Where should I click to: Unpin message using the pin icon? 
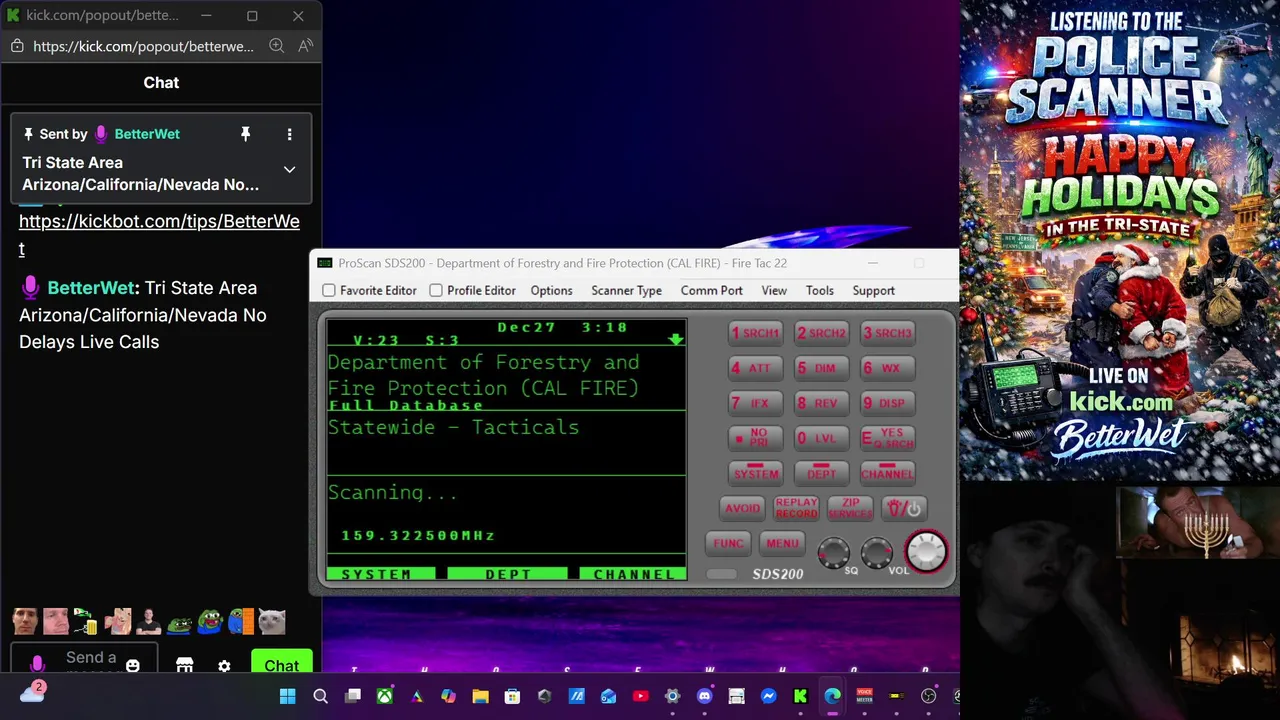tap(245, 134)
